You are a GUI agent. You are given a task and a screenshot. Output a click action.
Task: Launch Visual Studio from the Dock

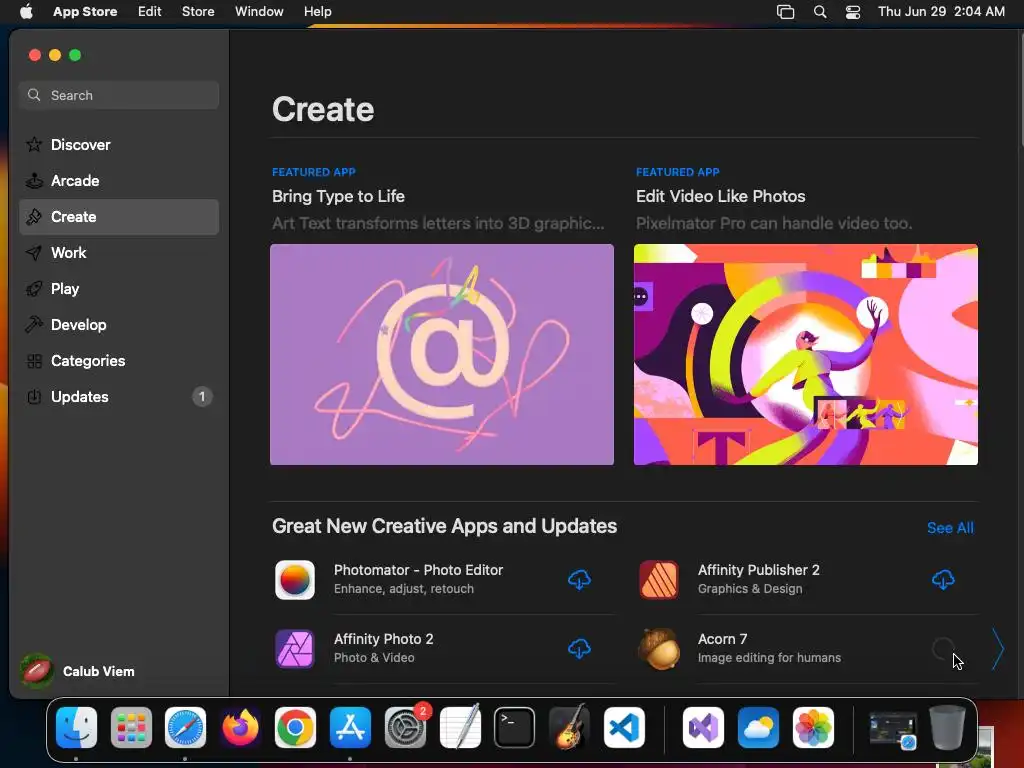coord(703,728)
